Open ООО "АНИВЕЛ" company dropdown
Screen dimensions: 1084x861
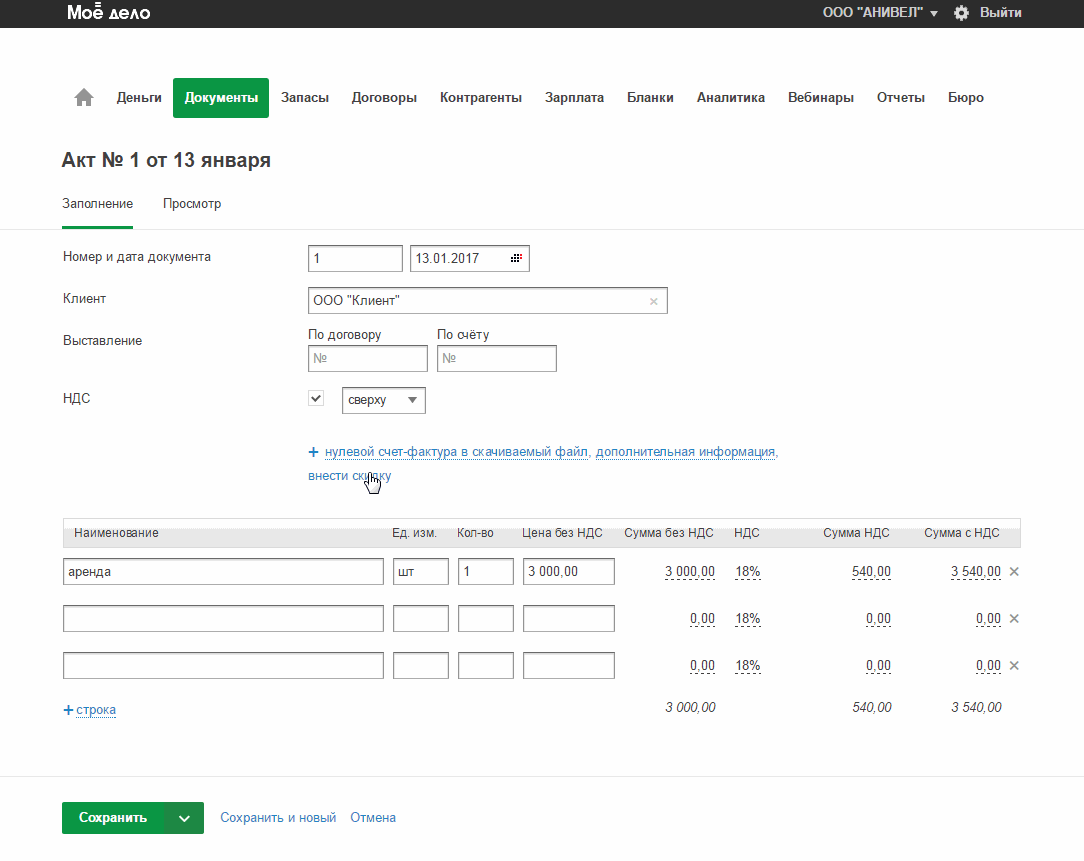coord(880,13)
